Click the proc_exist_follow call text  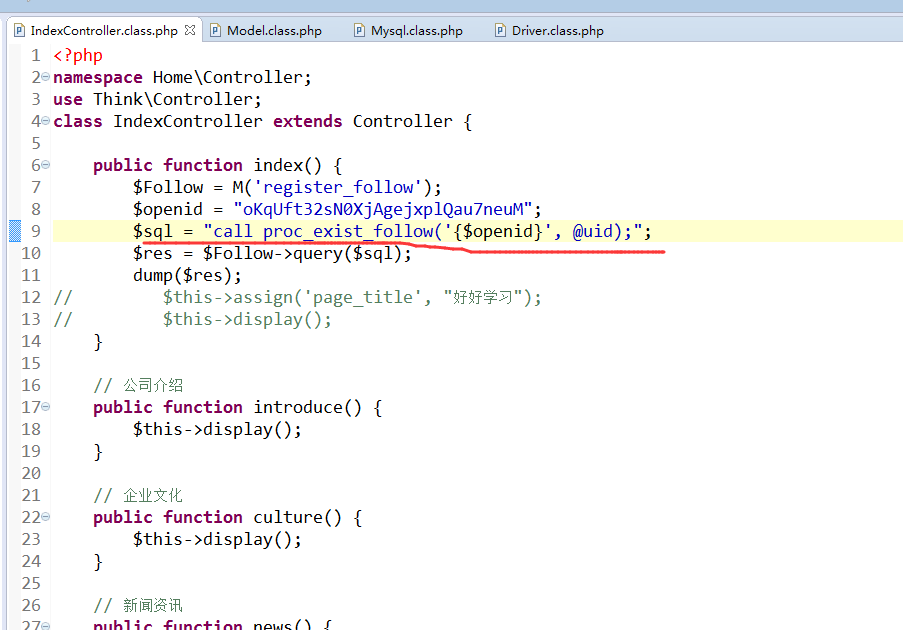point(348,232)
